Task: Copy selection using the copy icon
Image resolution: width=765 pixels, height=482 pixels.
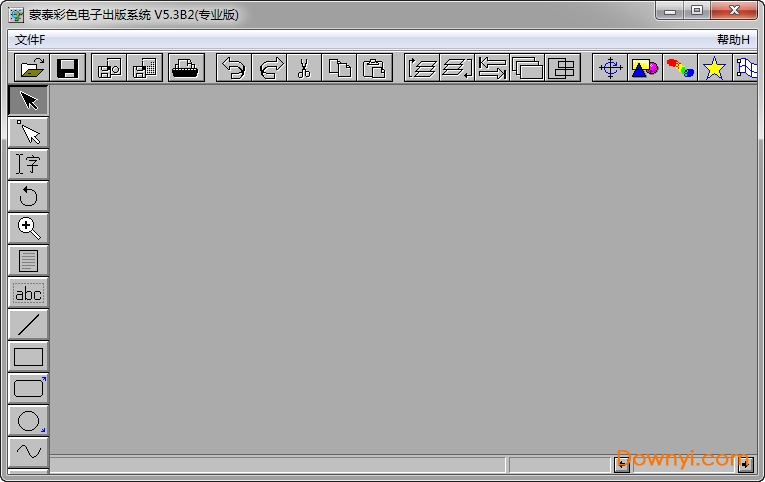Action: coord(340,68)
